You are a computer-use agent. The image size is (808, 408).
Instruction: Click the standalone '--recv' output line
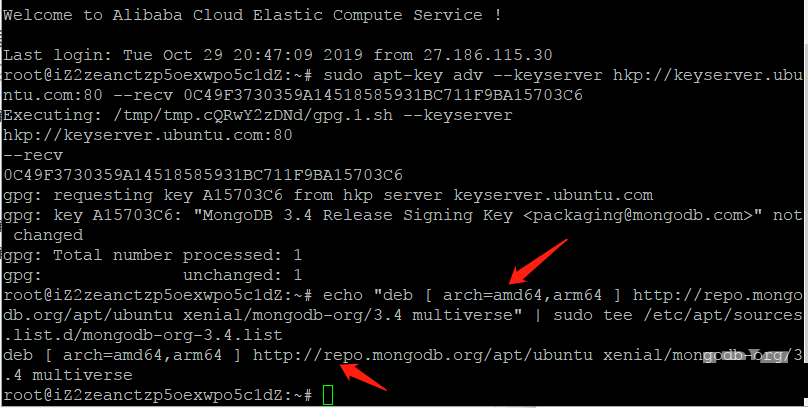pos(33,156)
